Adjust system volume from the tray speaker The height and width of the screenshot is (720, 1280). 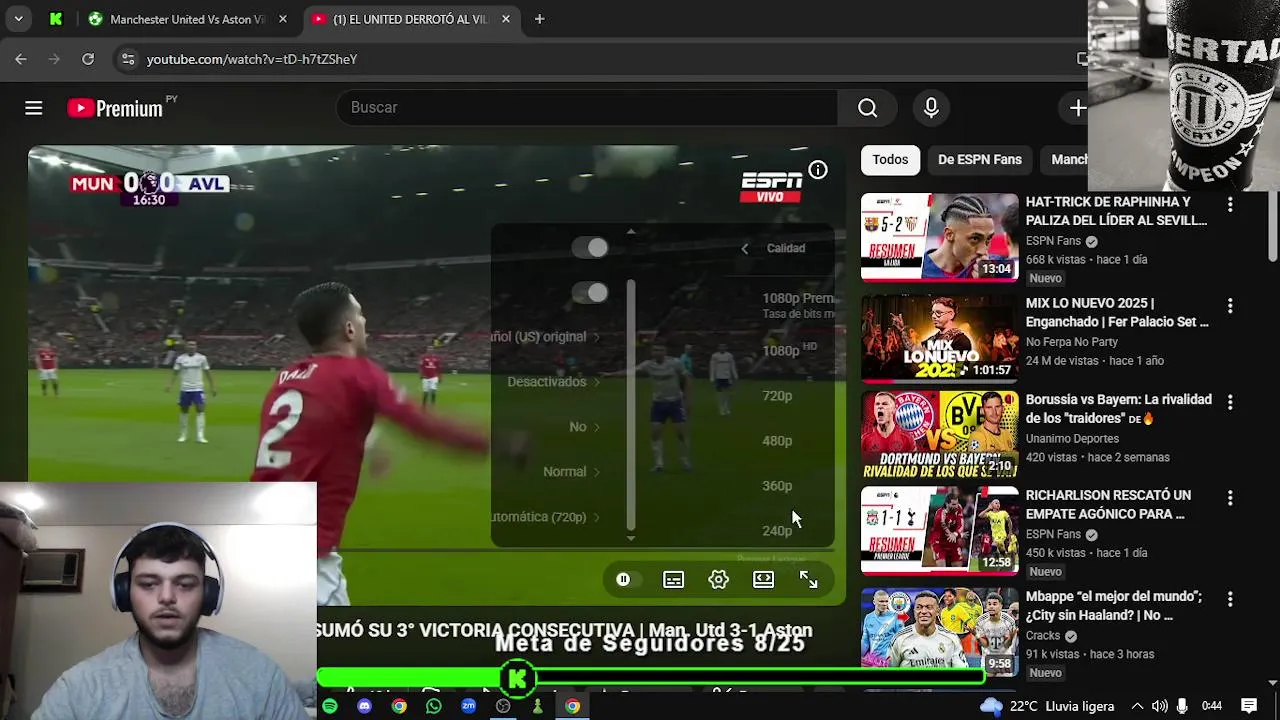click(x=1159, y=706)
